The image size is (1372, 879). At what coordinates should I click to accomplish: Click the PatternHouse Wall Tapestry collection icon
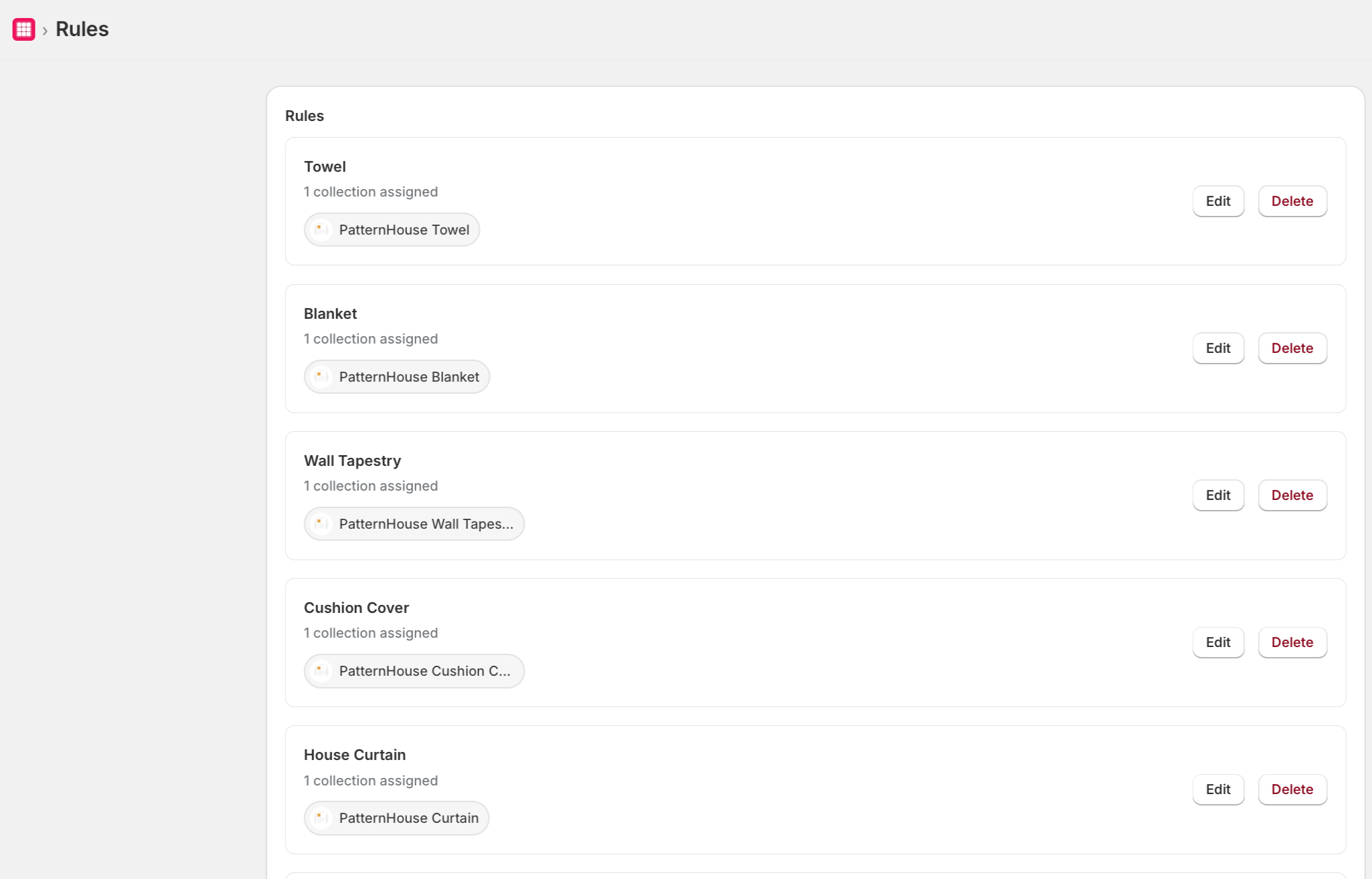[321, 524]
